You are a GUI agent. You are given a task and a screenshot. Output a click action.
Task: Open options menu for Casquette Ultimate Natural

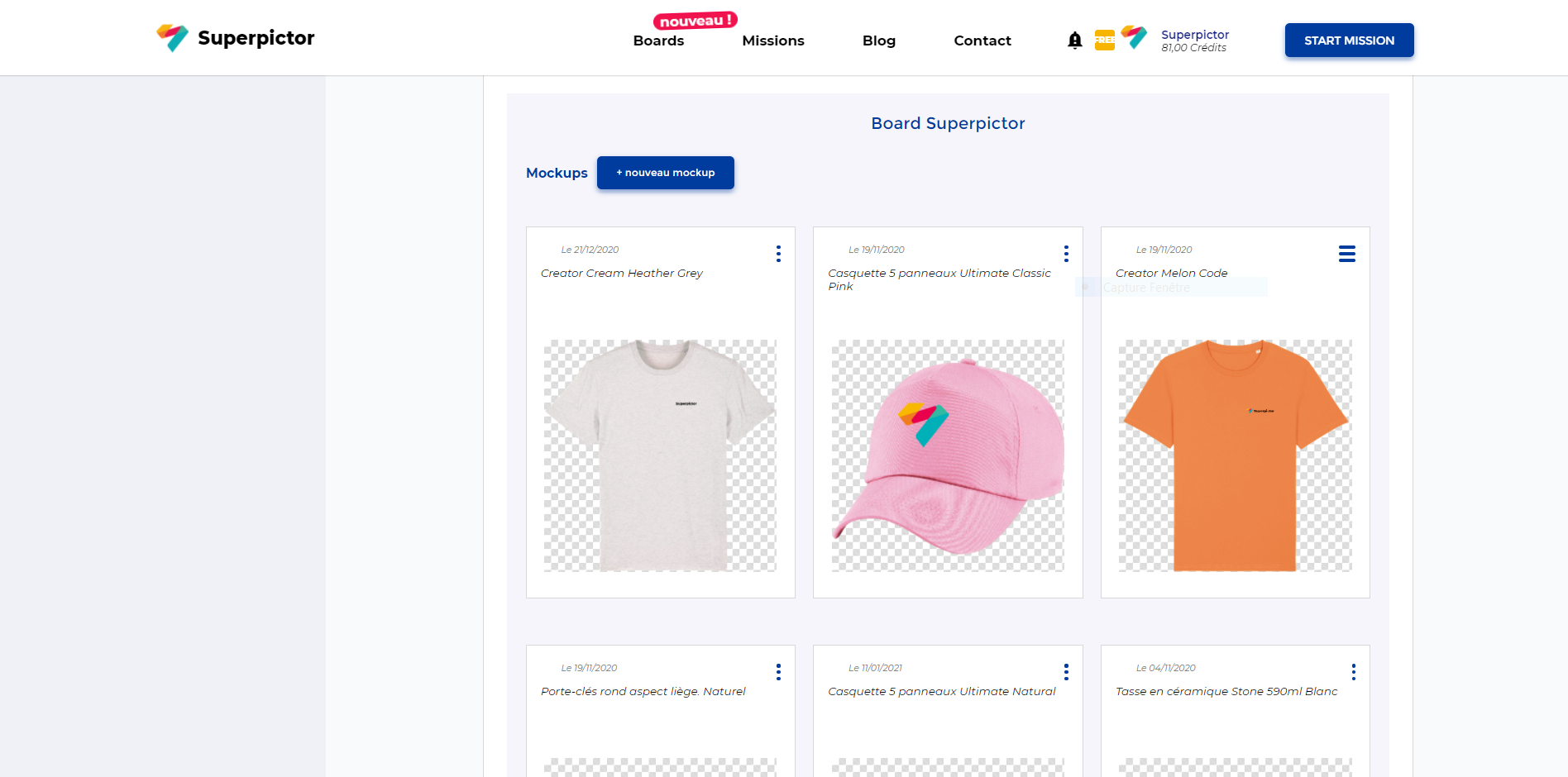[1066, 672]
